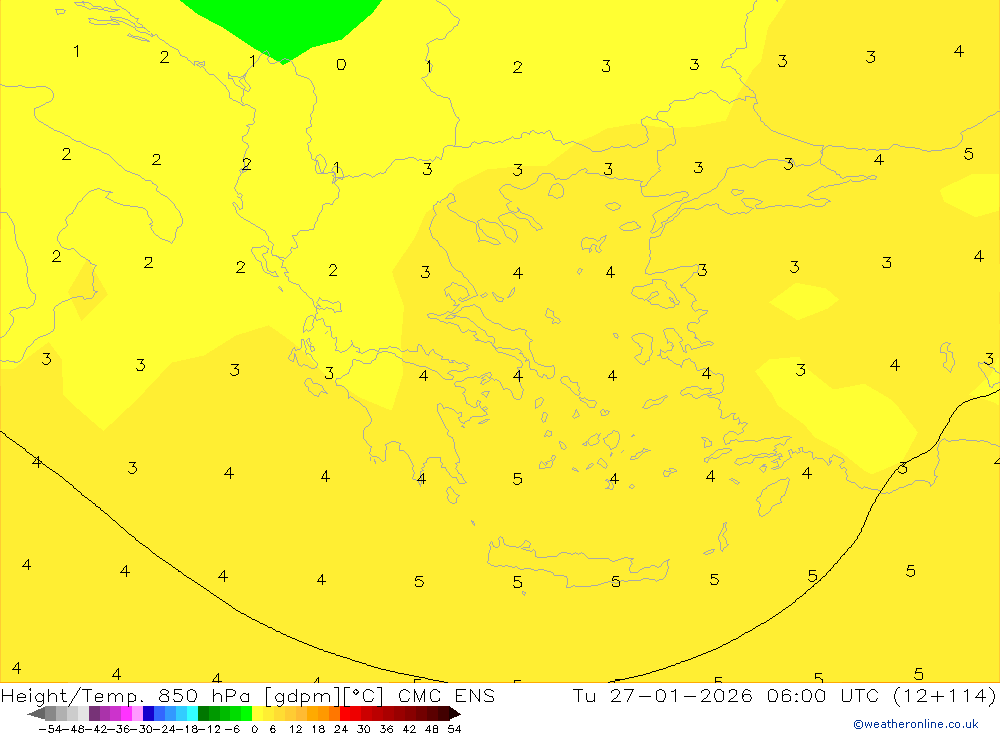Click the -54 label under the scale
The width and height of the screenshot is (1000, 733).
tap(51, 729)
